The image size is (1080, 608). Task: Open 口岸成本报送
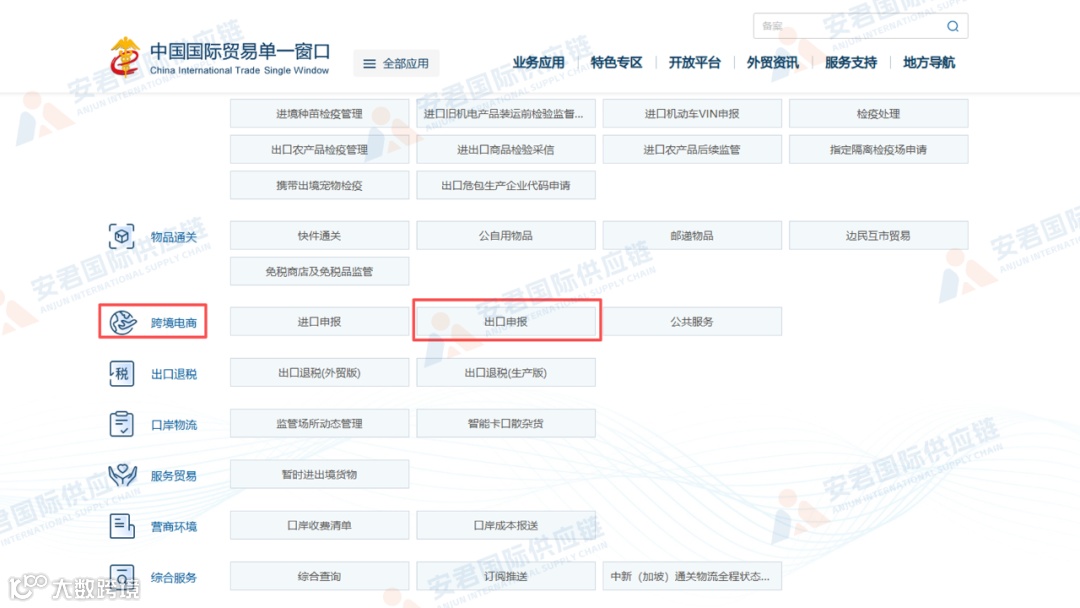point(506,525)
